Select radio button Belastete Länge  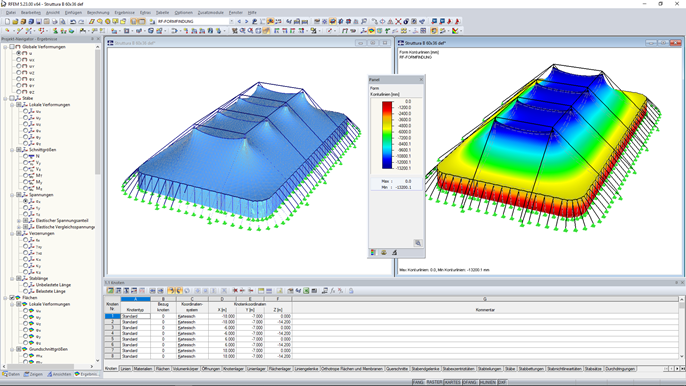[x=26, y=291]
